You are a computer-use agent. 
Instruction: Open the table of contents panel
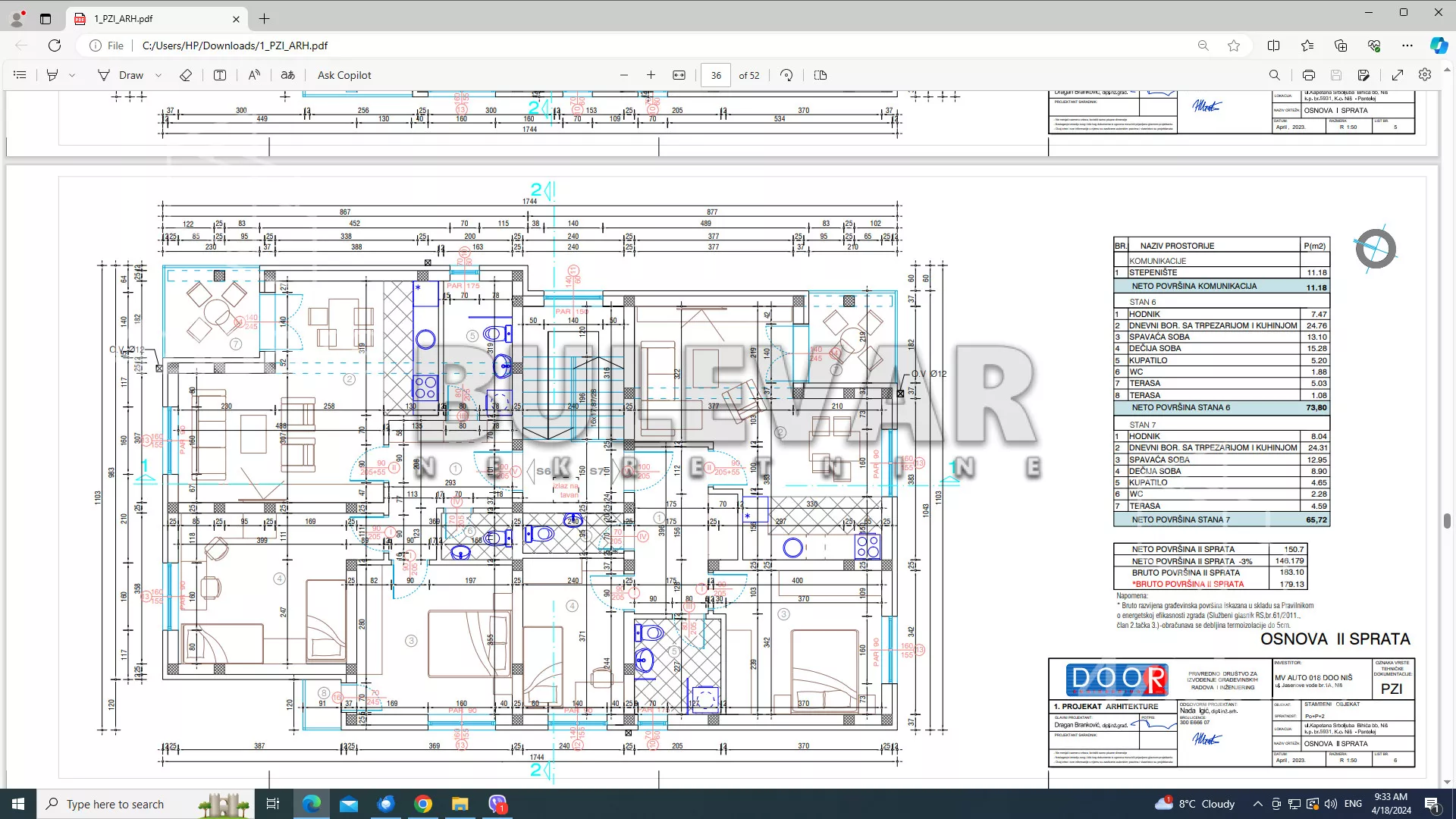(20, 75)
